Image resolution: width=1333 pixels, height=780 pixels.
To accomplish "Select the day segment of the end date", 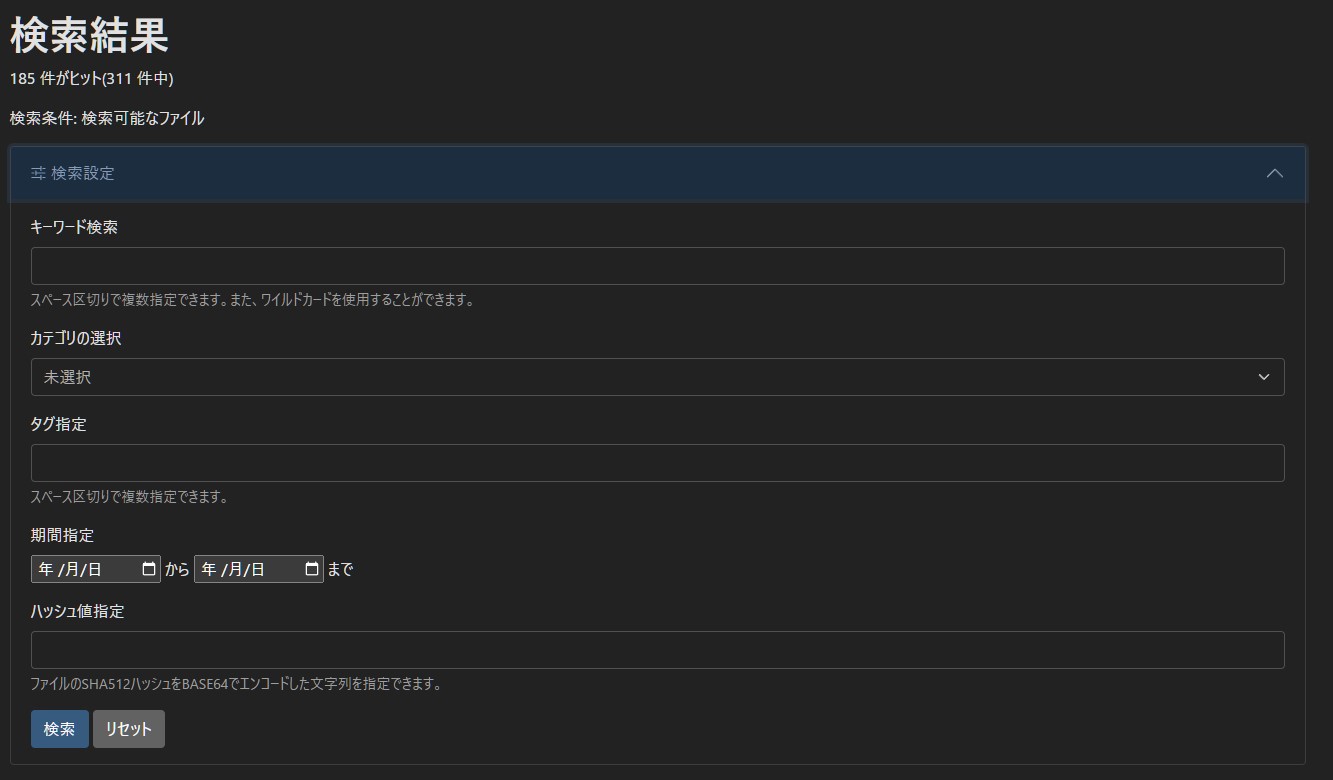I will pos(257,570).
